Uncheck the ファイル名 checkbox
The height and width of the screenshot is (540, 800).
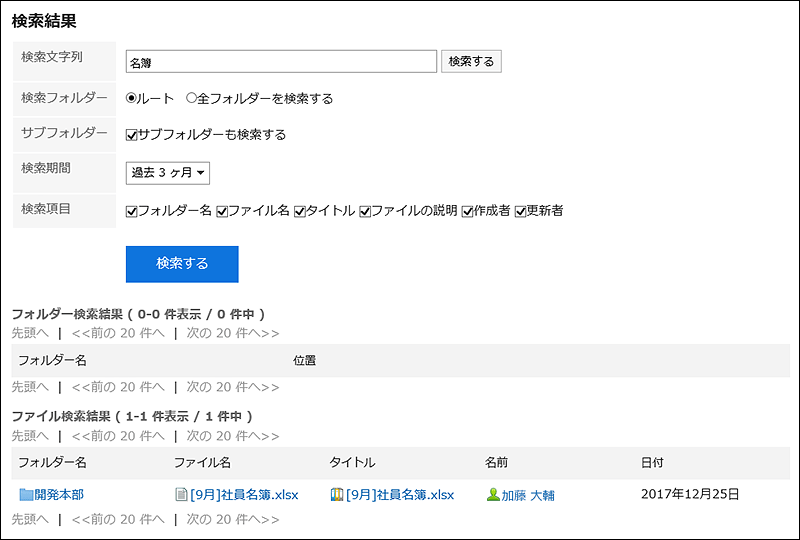(x=222, y=211)
